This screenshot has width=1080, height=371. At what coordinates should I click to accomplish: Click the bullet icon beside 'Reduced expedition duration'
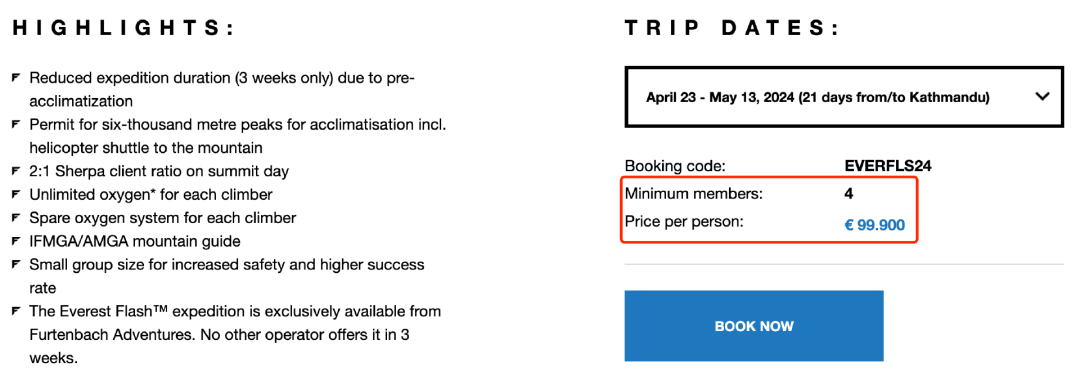[x=16, y=78]
